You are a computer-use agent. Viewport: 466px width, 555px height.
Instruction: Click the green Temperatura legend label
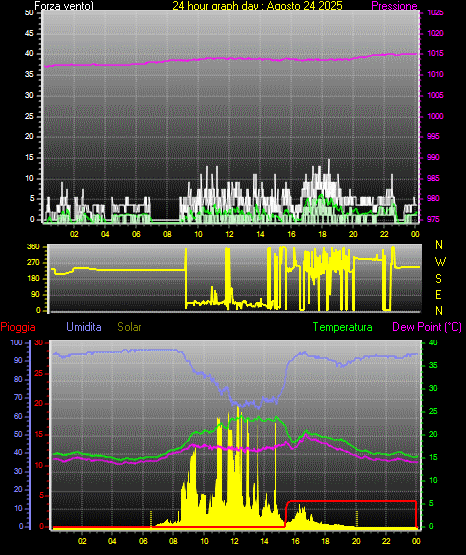click(343, 327)
